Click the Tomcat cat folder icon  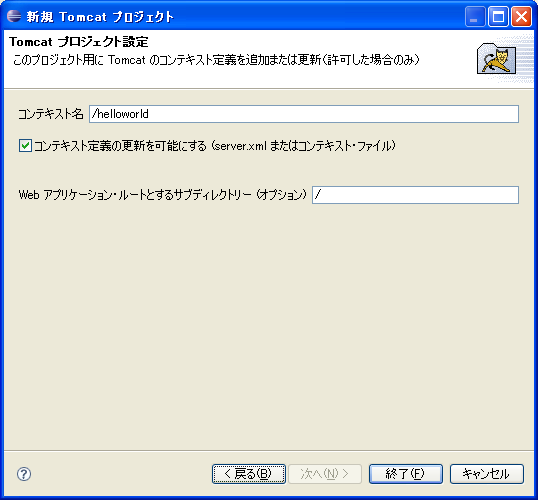pyautogui.click(x=496, y=59)
